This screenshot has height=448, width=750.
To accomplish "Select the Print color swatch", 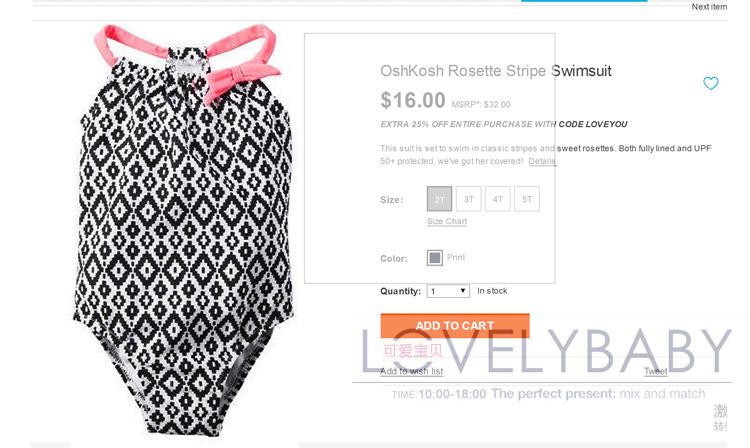I will coord(434,258).
